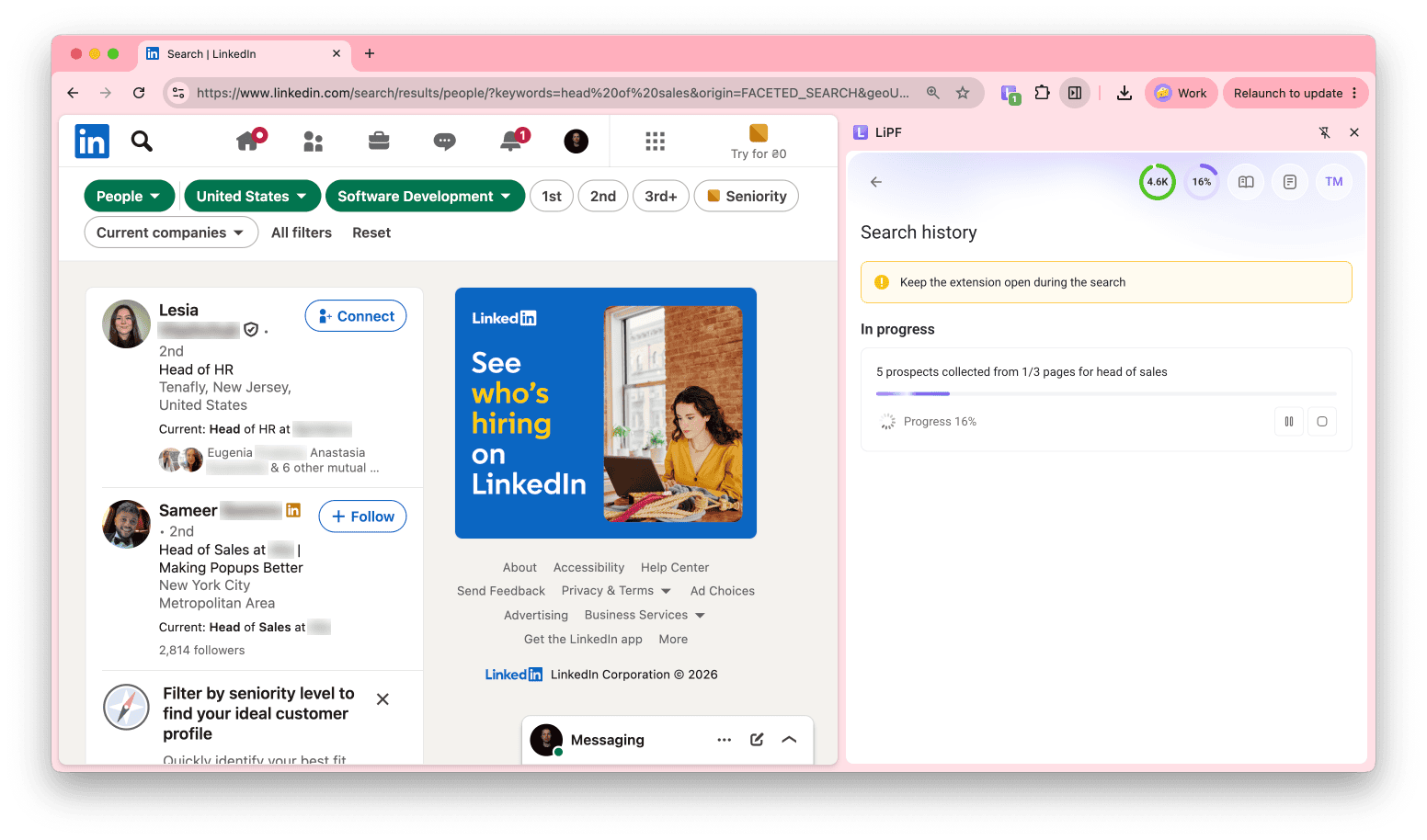Pause the head of sales search
Screen dimensions: 1427x840
(x=1289, y=422)
